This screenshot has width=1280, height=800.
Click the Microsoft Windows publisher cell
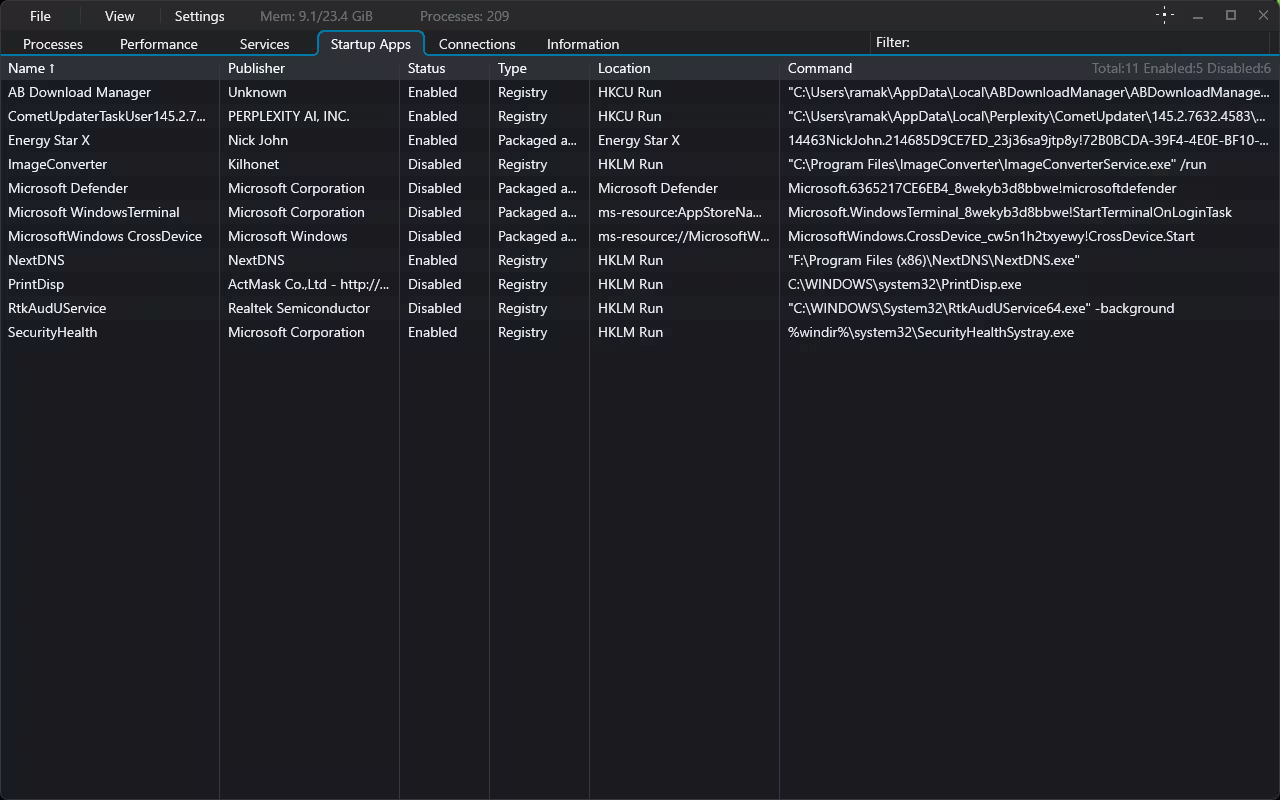tap(288, 236)
